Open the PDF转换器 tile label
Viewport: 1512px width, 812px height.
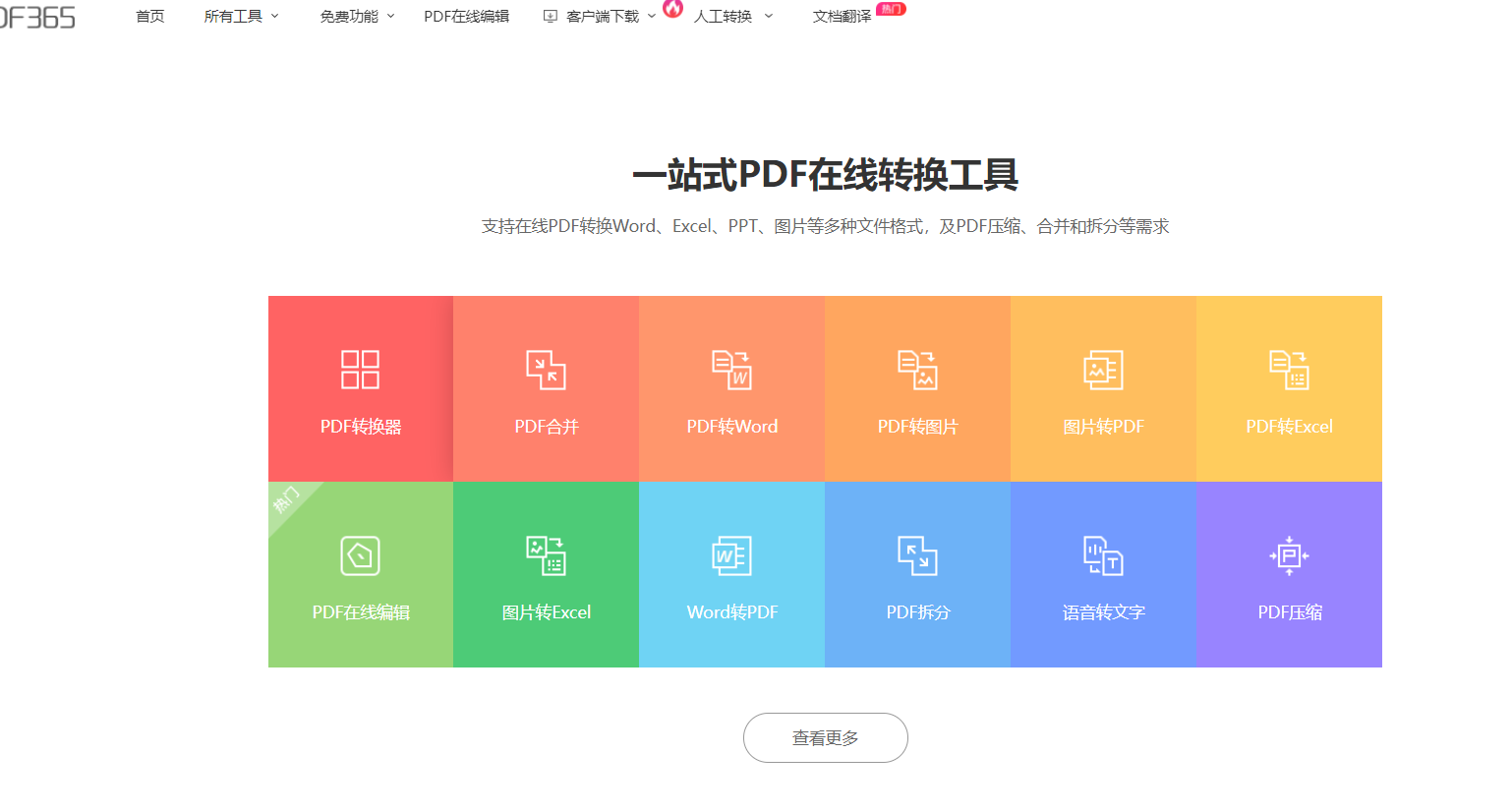coord(361,427)
